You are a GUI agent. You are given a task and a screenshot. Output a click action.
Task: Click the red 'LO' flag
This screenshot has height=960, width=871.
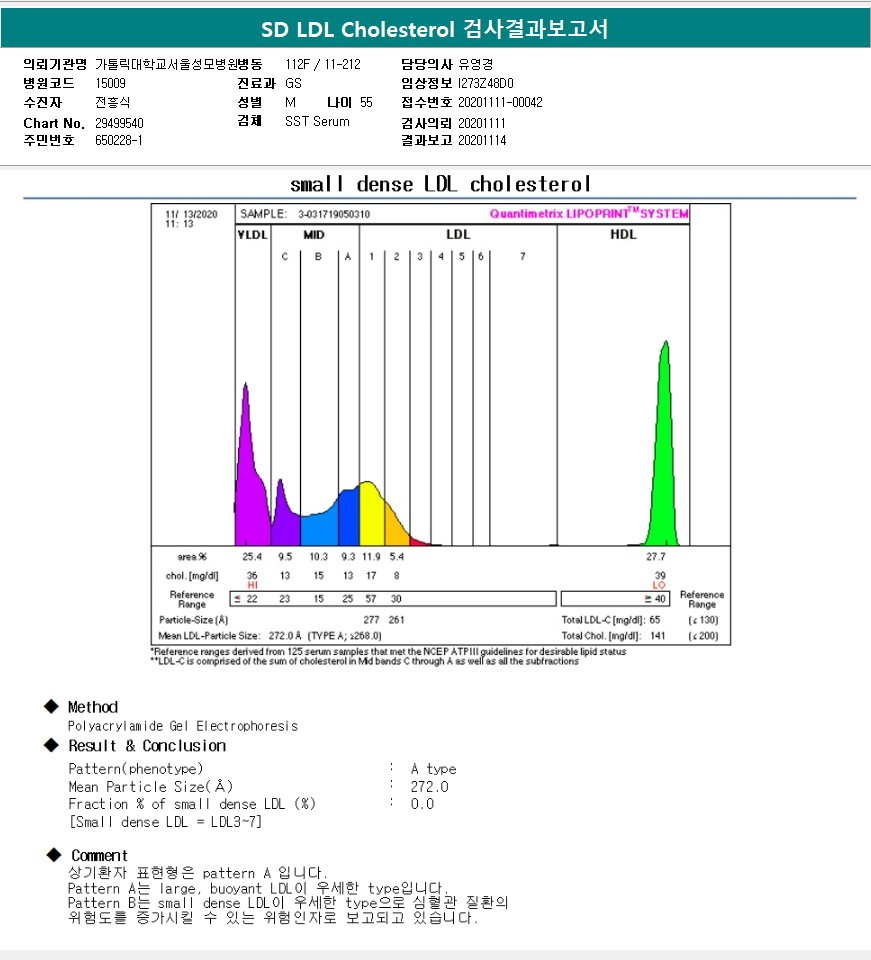pyautogui.click(x=659, y=585)
